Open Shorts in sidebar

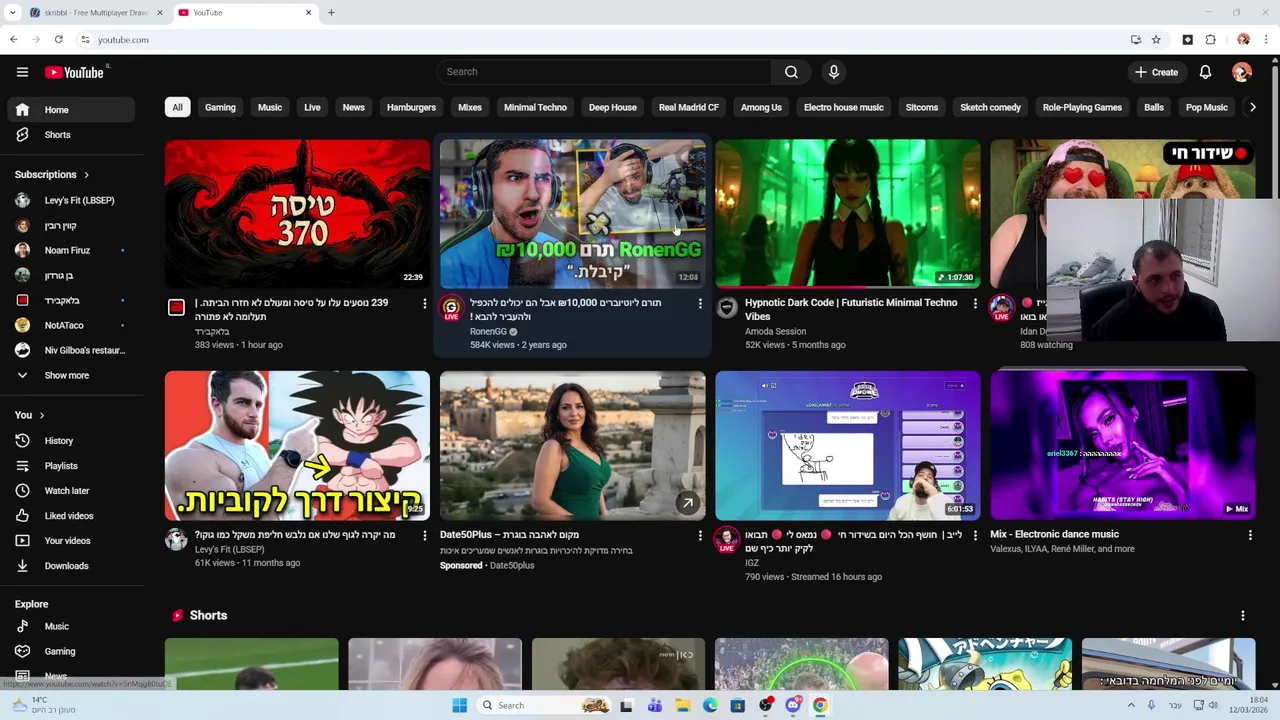click(x=70, y=135)
